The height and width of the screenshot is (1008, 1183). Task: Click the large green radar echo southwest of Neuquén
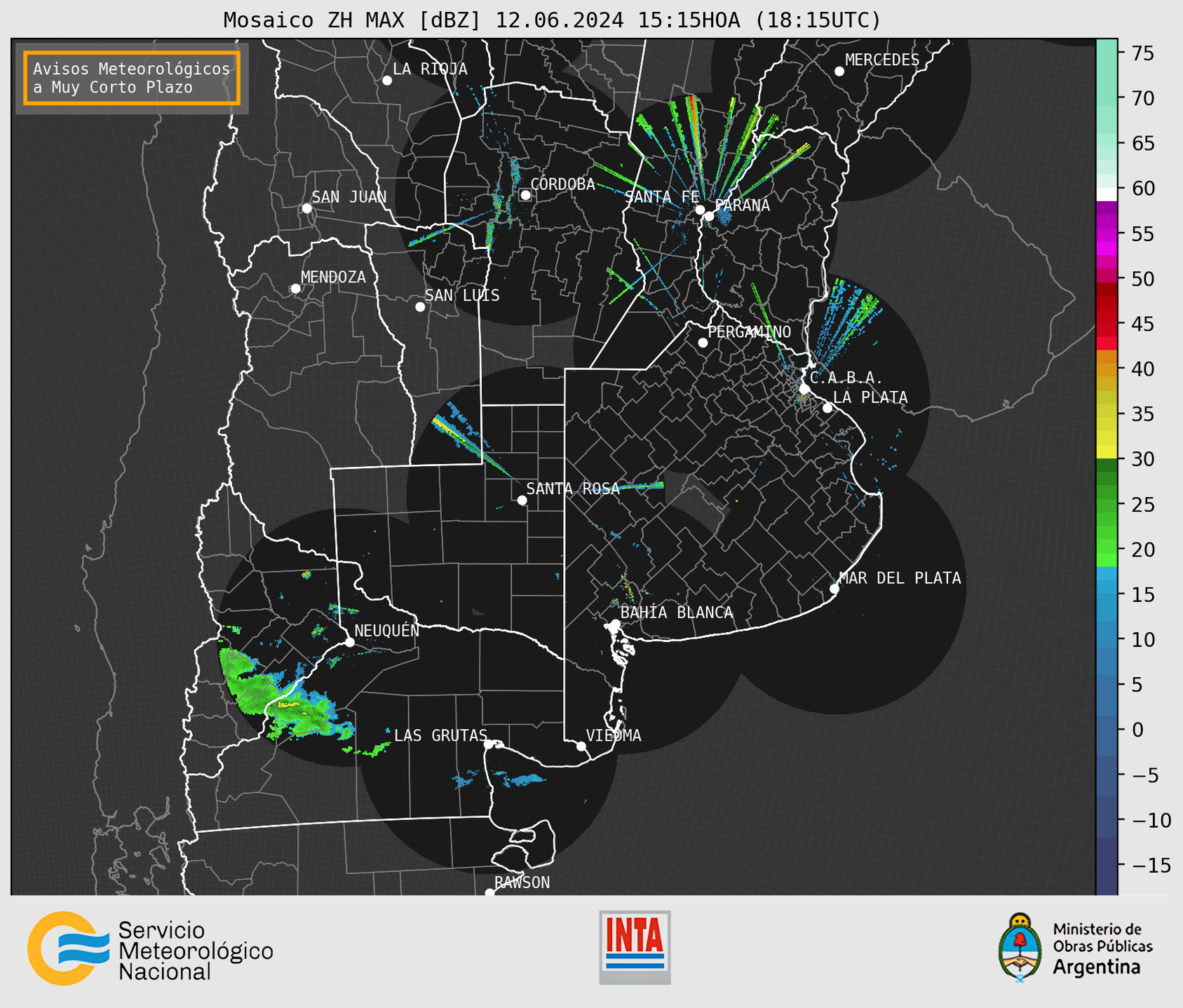(x=280, y=697)
